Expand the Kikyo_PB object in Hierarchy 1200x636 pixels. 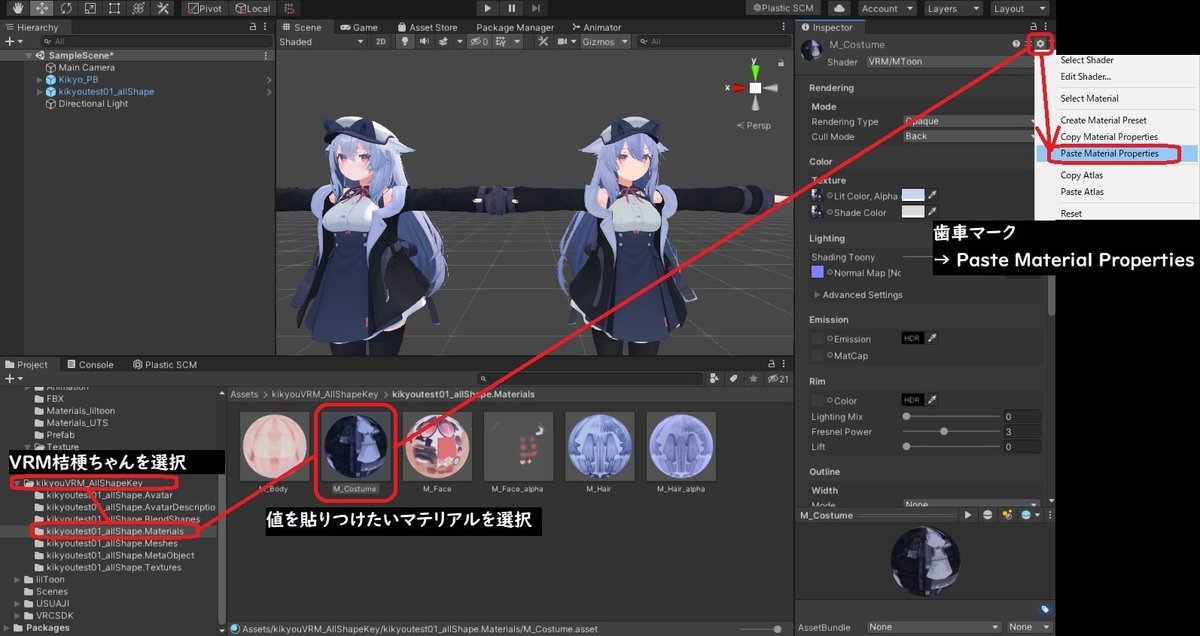[x=39, y=80]
